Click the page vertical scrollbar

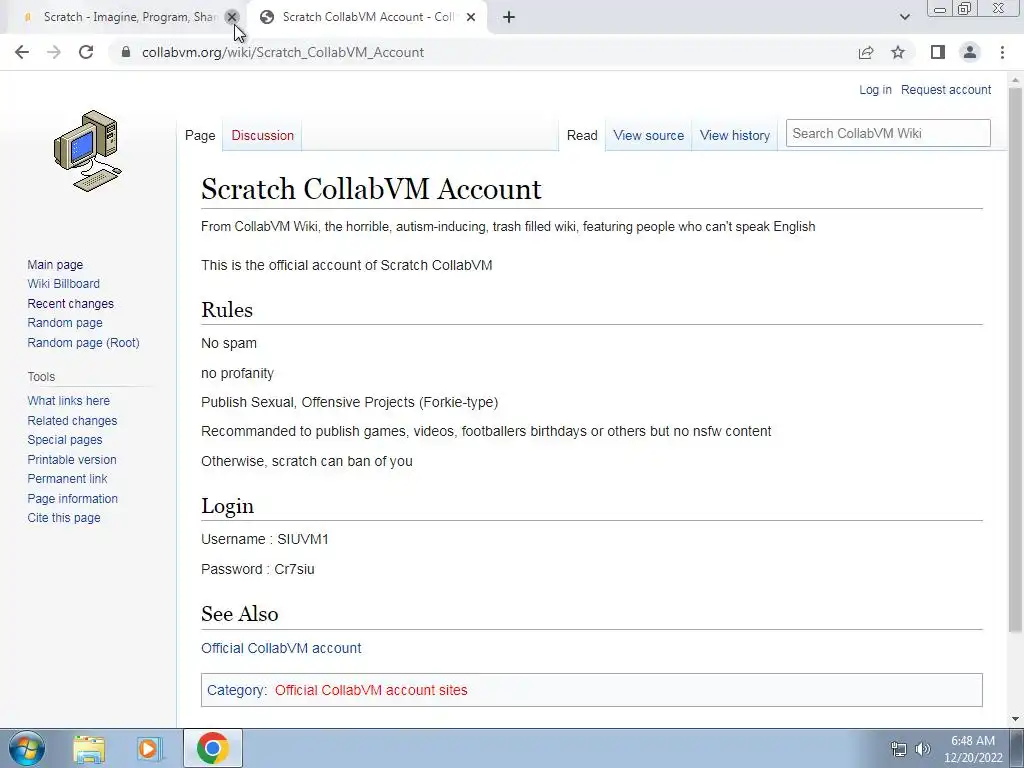click(x=1015, y=359)
